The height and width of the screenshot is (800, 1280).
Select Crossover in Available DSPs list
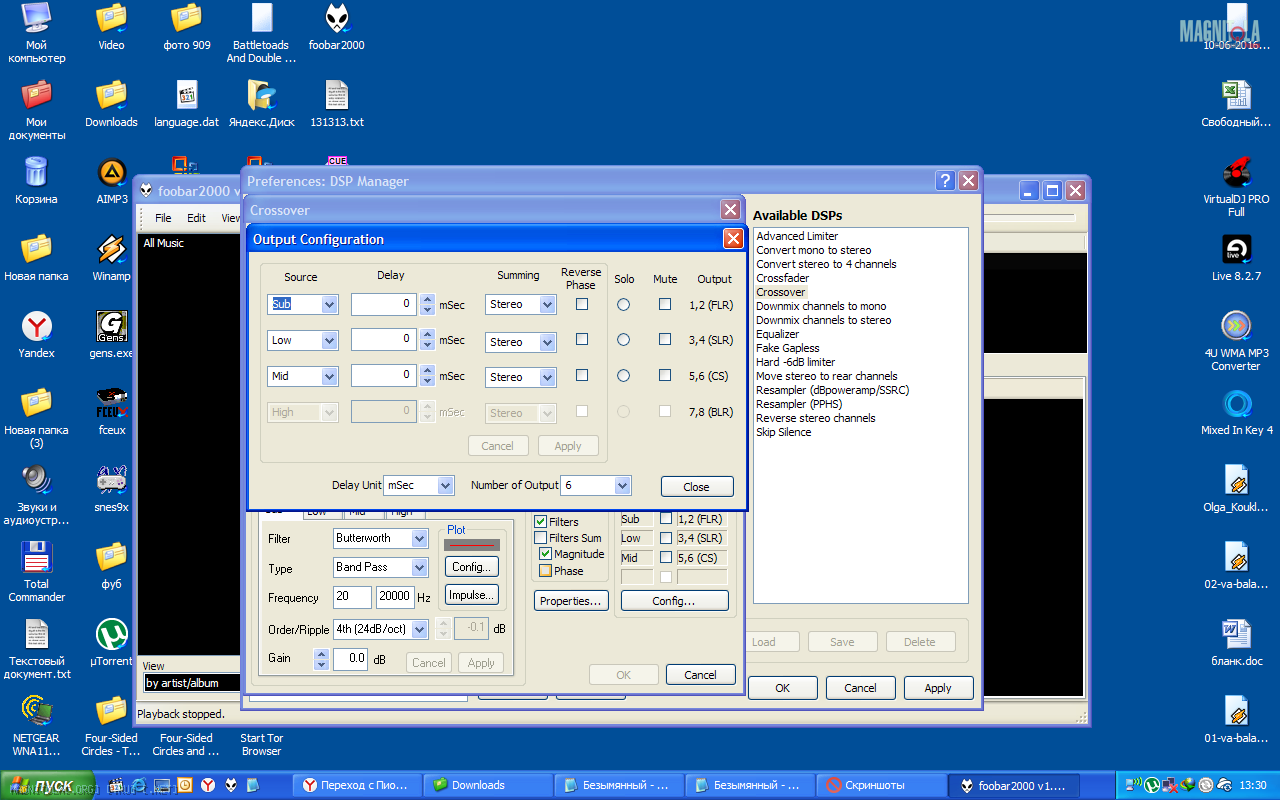[781, 292]
